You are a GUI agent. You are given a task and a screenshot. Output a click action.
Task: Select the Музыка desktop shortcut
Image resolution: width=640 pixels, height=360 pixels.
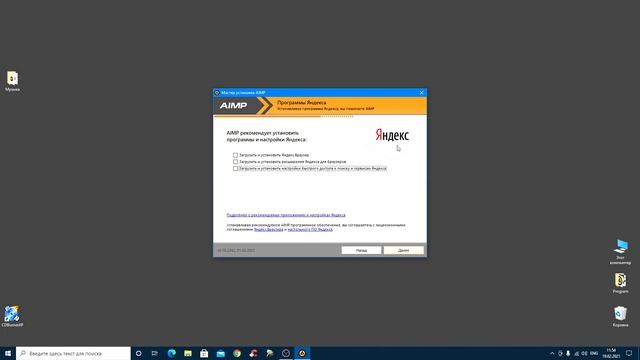point(12,81)
